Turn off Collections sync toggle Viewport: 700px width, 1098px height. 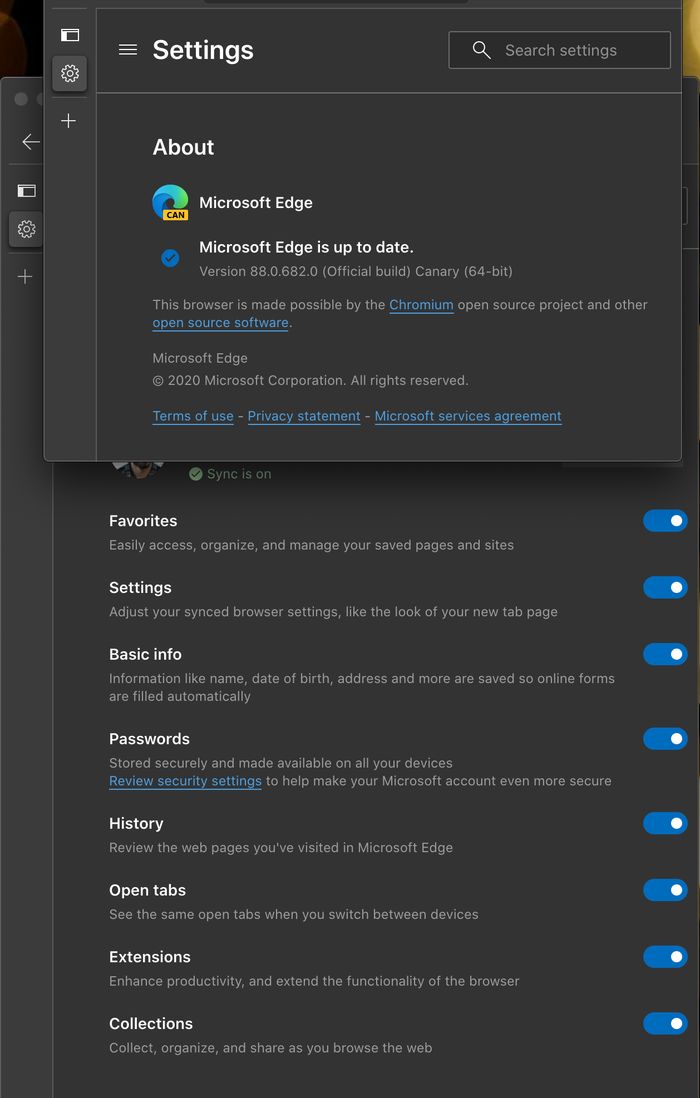665,1023
